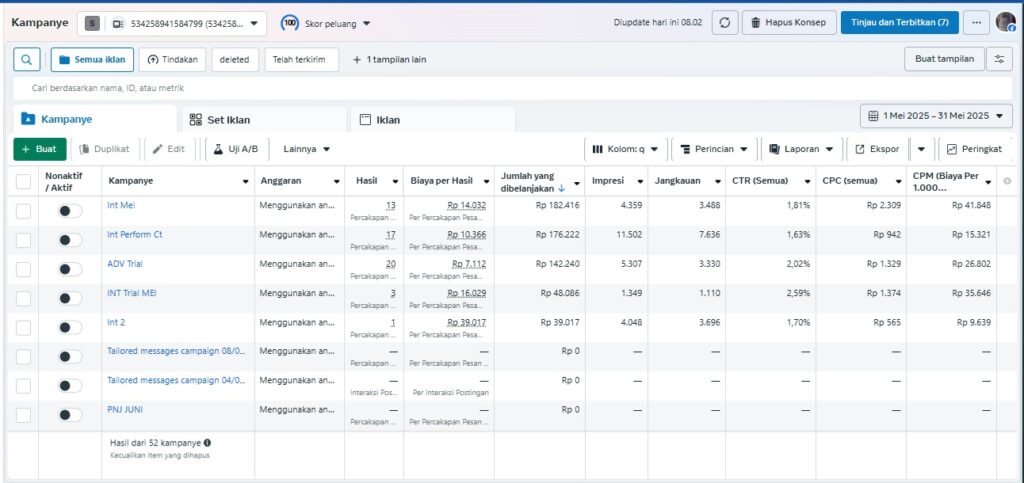Open the Lainnya dropdown menu
Screen dimensions: 1024x483
click(x=306, y=149)
